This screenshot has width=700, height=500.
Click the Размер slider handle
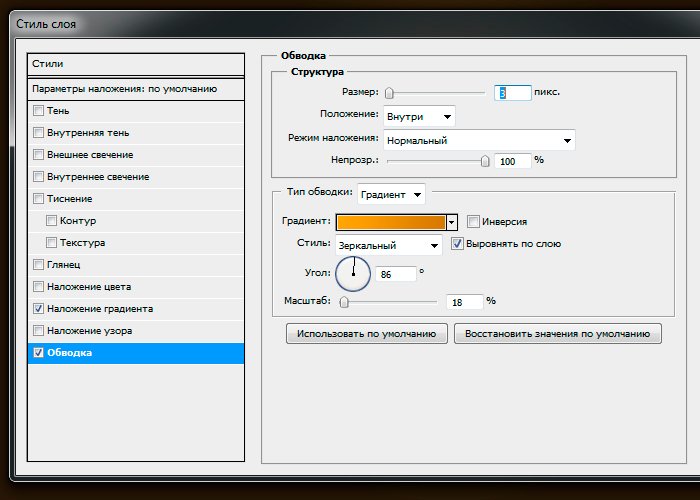click(x=389, y=93)
